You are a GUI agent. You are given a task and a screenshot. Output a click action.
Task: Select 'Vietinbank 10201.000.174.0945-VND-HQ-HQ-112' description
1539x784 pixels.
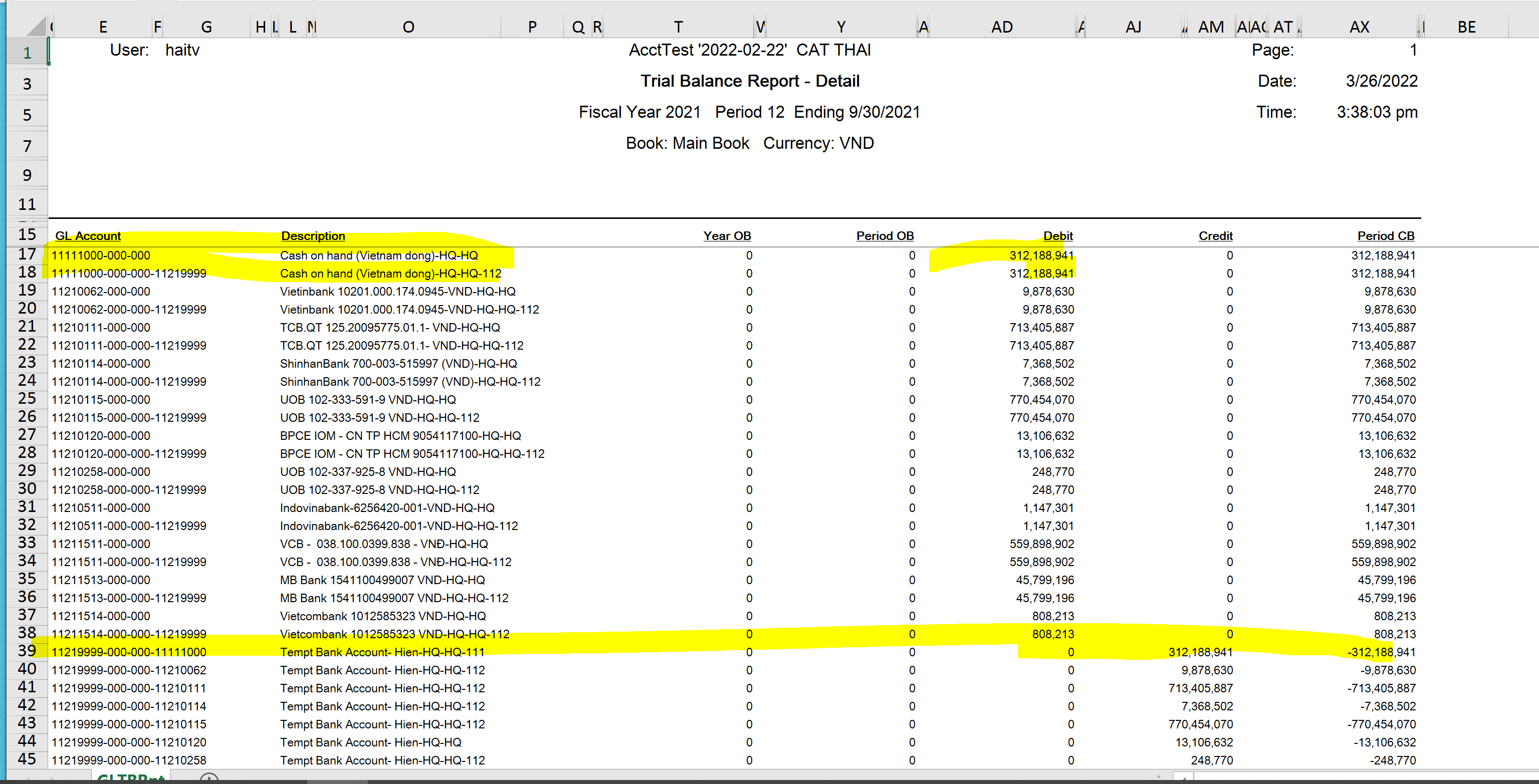[x=409, y=309]
